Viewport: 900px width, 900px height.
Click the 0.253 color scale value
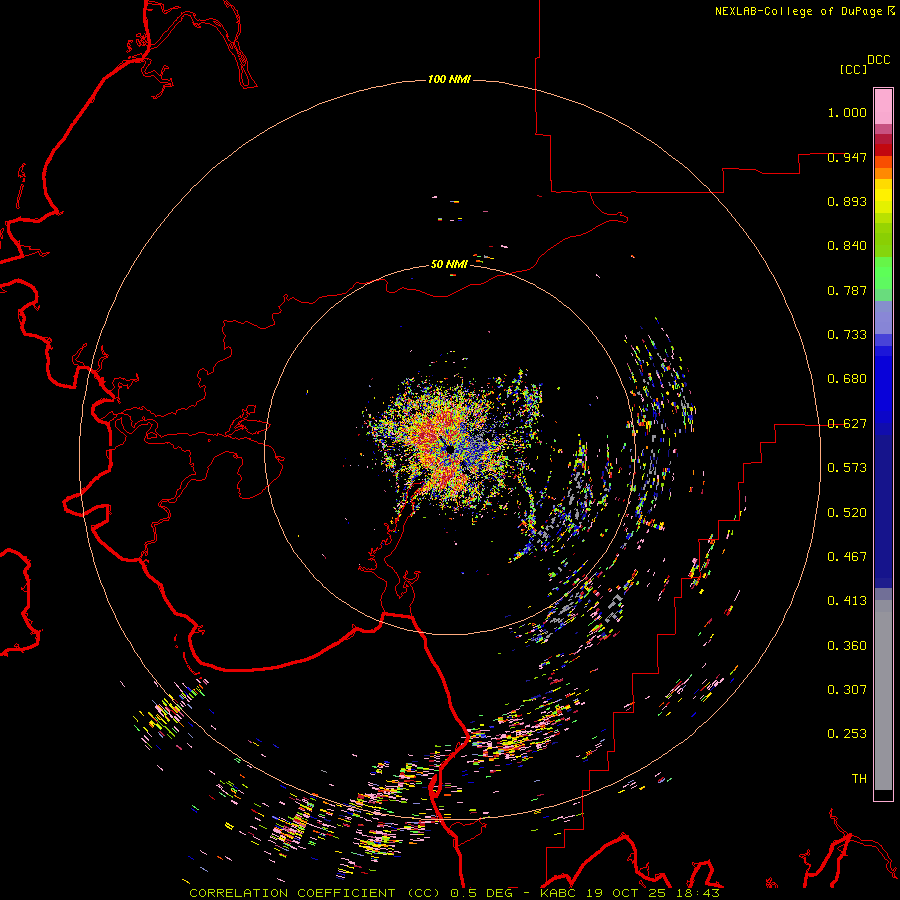point(847,734)
